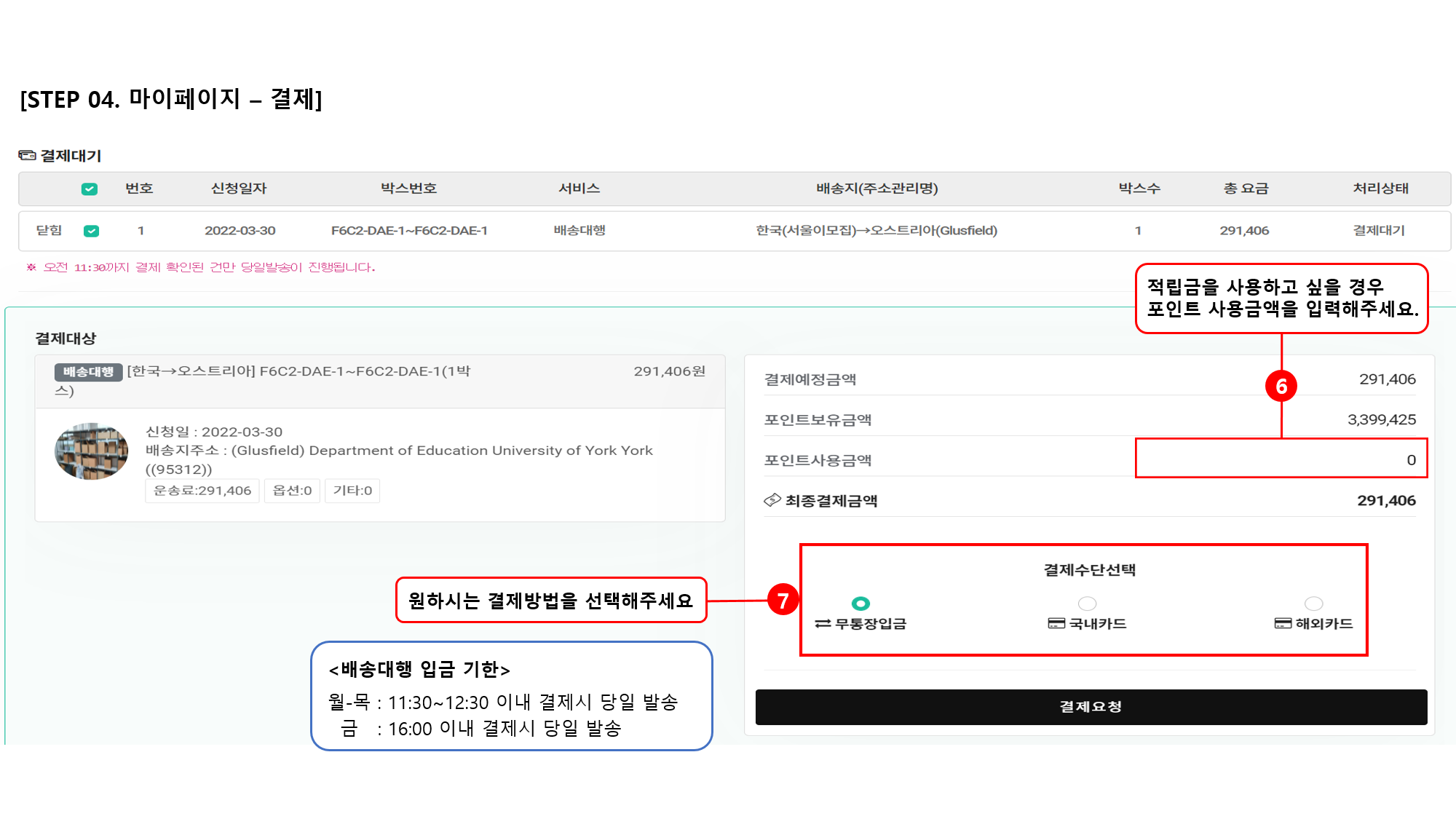Select 국내카드 payment radio button

click(x=1087, y=604)
